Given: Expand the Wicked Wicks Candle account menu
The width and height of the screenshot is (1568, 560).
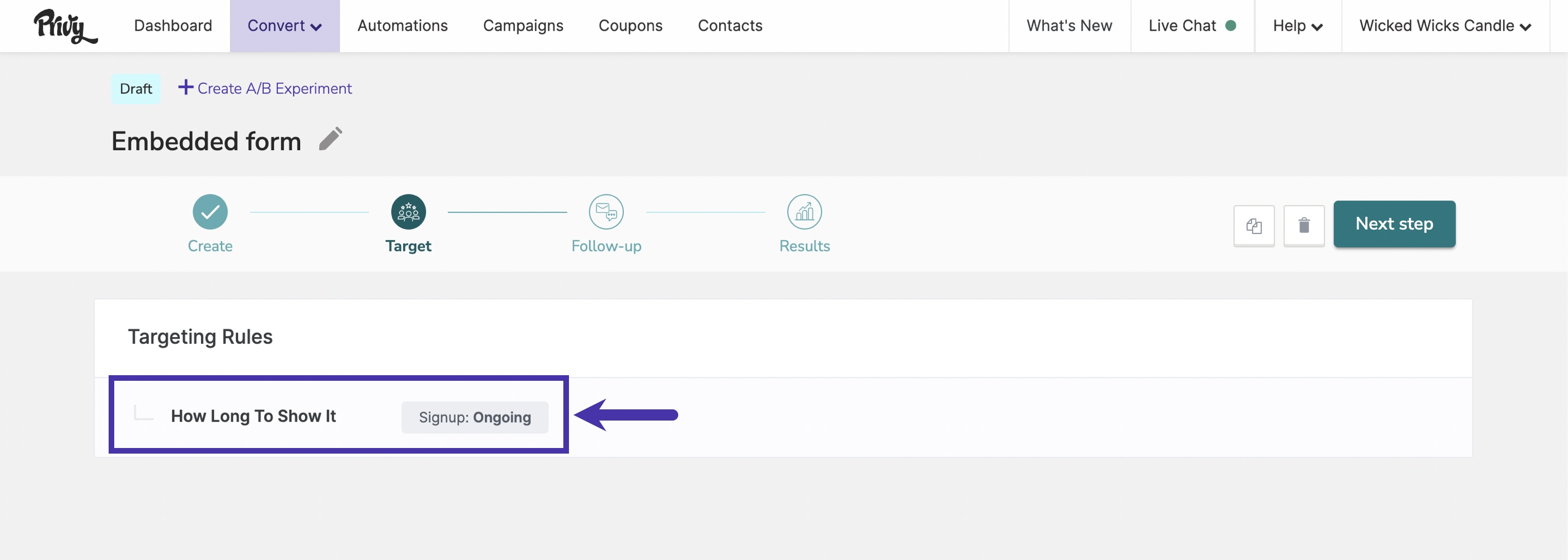Looking at the screenshot, I should [x=1445, y=26].
